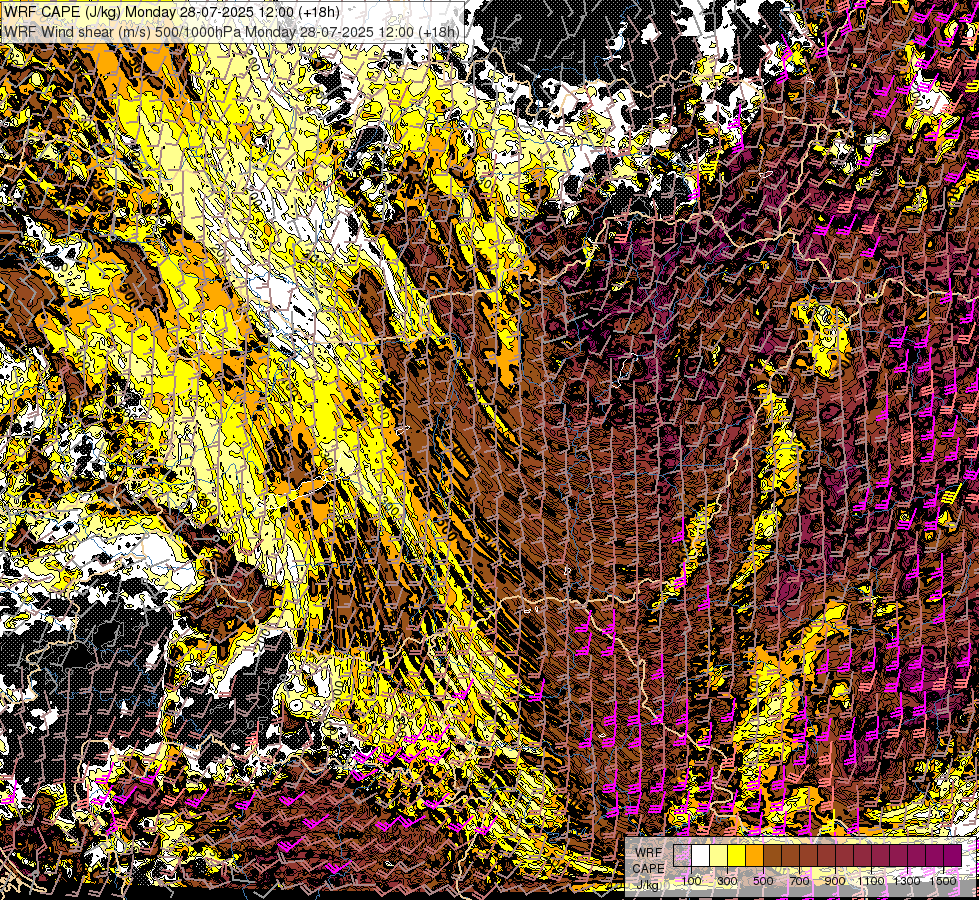Click the legend value 900

pyautogui.click(x=835, y=881)
